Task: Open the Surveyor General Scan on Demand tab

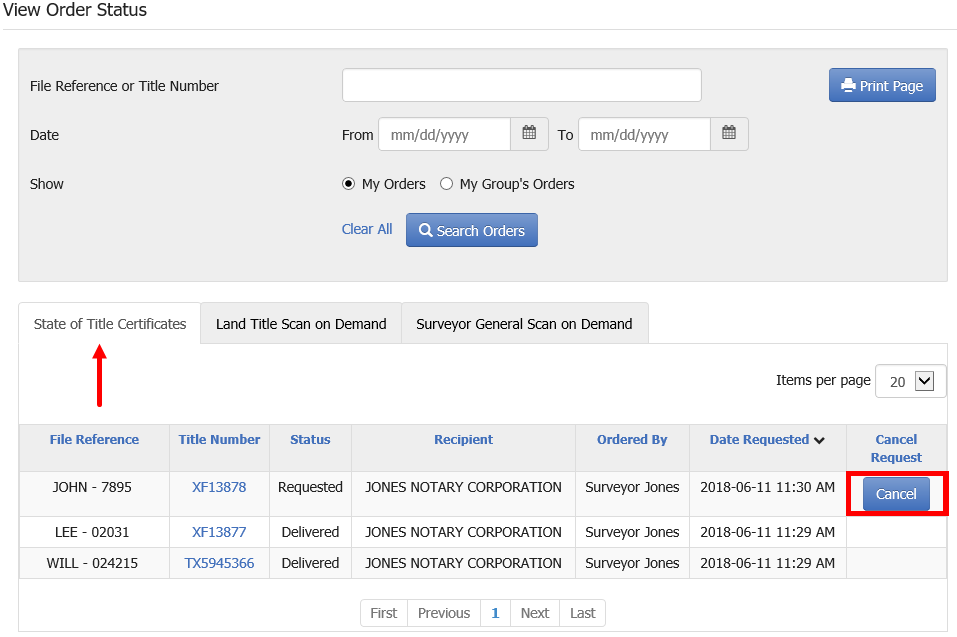Action: pyautogui.click(x=524, y=324)
